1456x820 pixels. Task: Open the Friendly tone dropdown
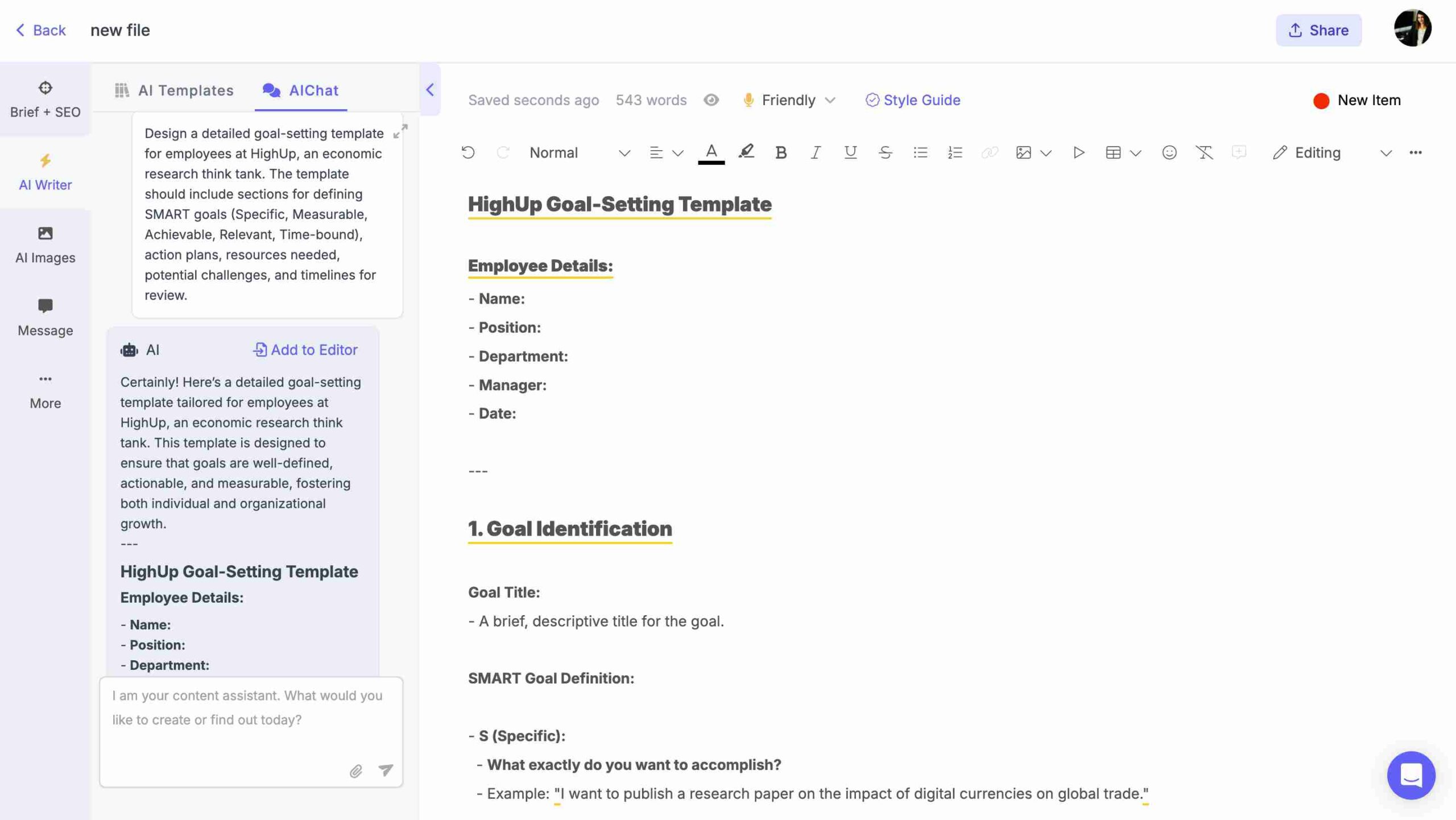(789, 100)
